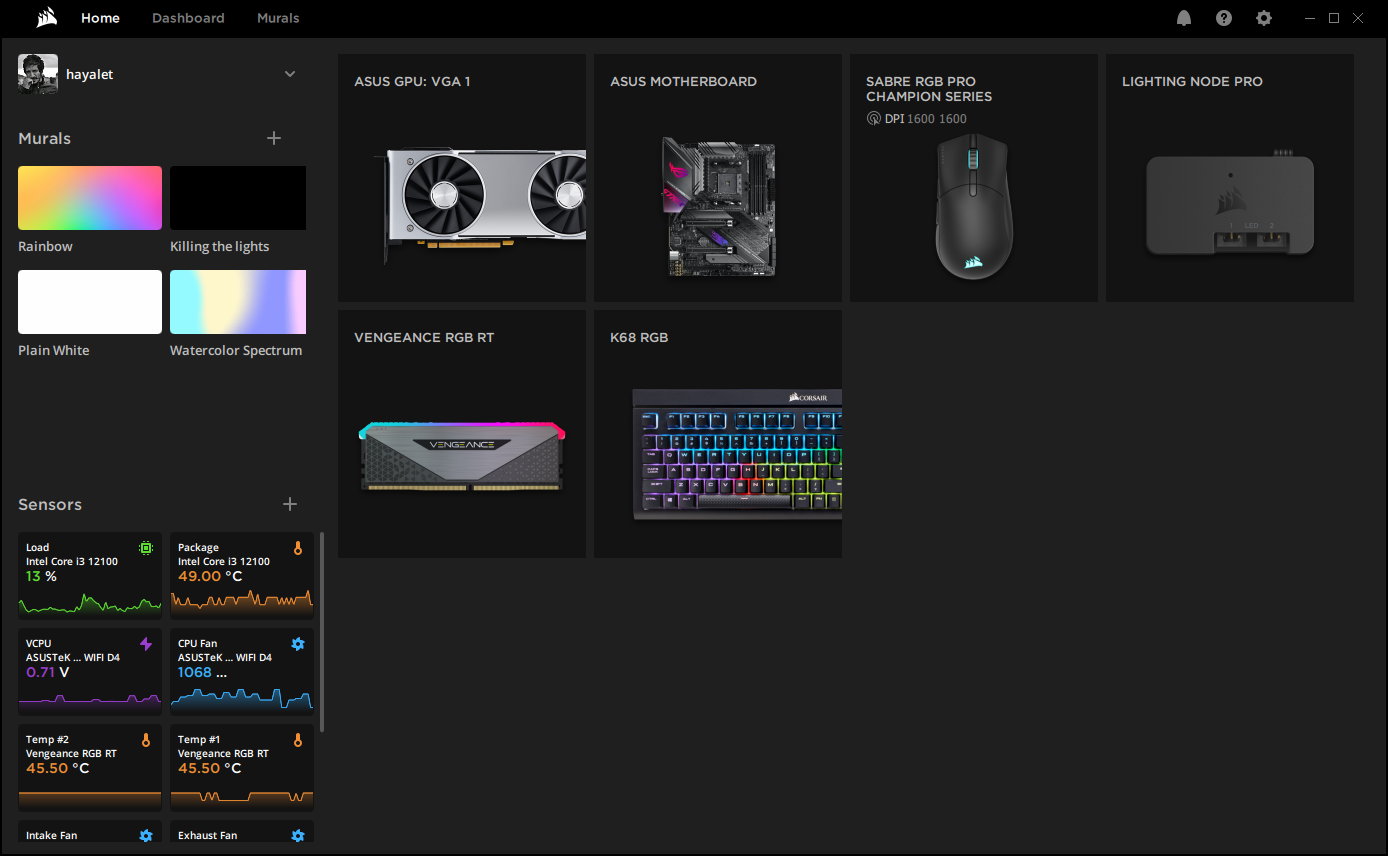Click the DPI 1600 1600 readout

(x=926, y=119)
